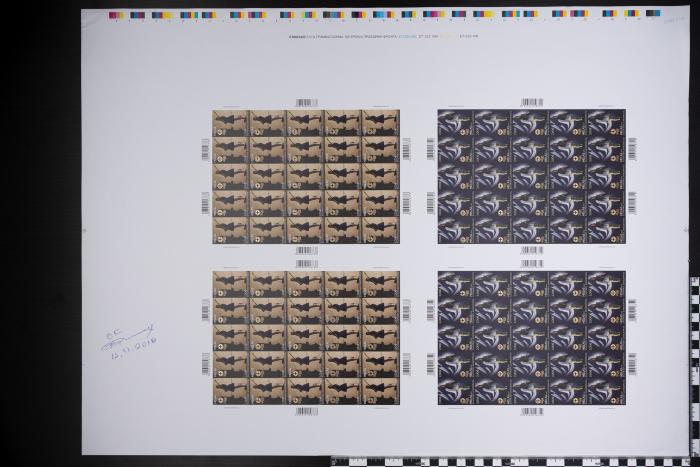
Task: Select the handwritten signature on the left margin
Action: point(129,336)
